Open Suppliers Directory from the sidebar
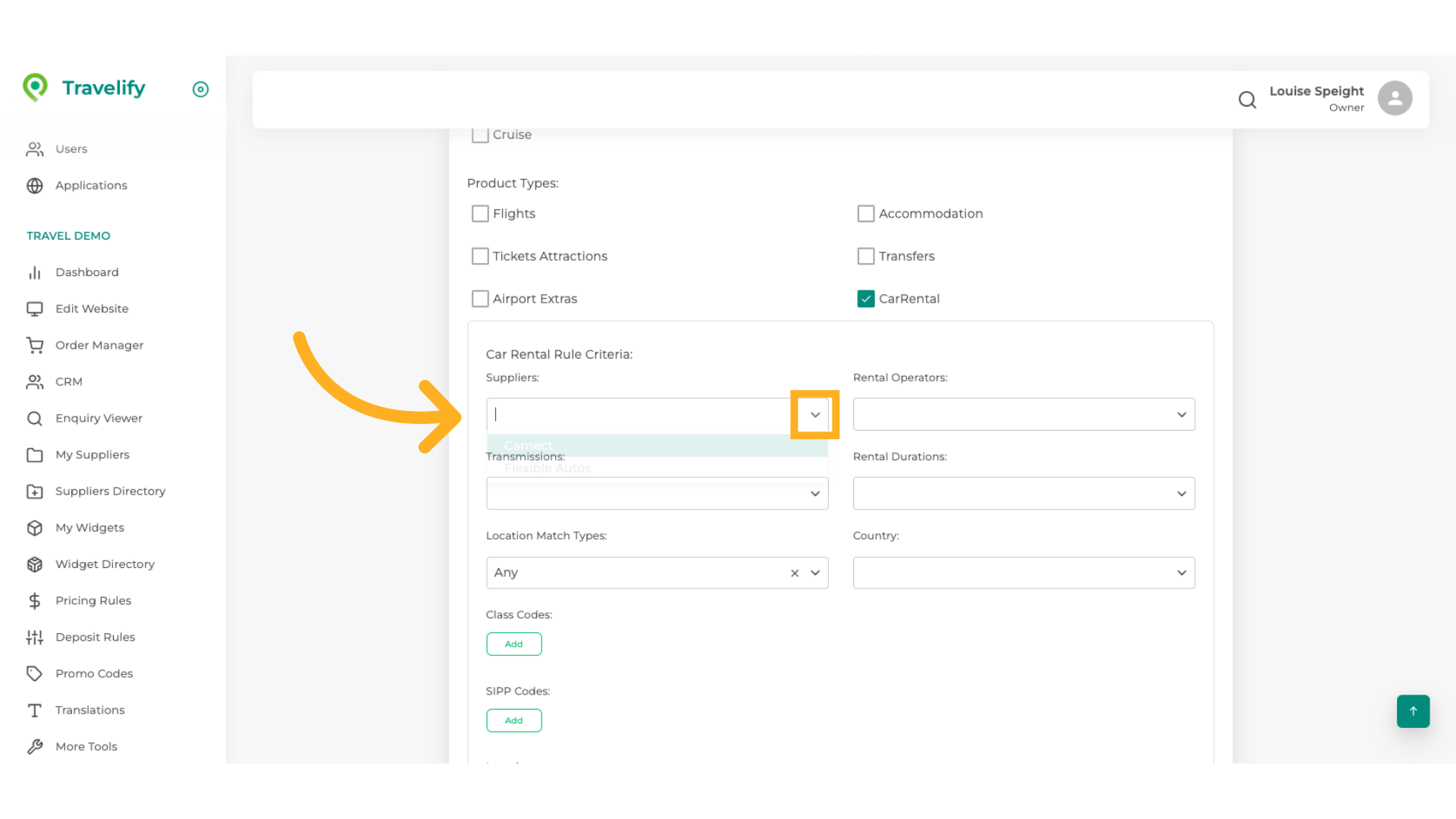Image resolution: width=1456 pixels, height=819 pixels. [x=35, y=491]
